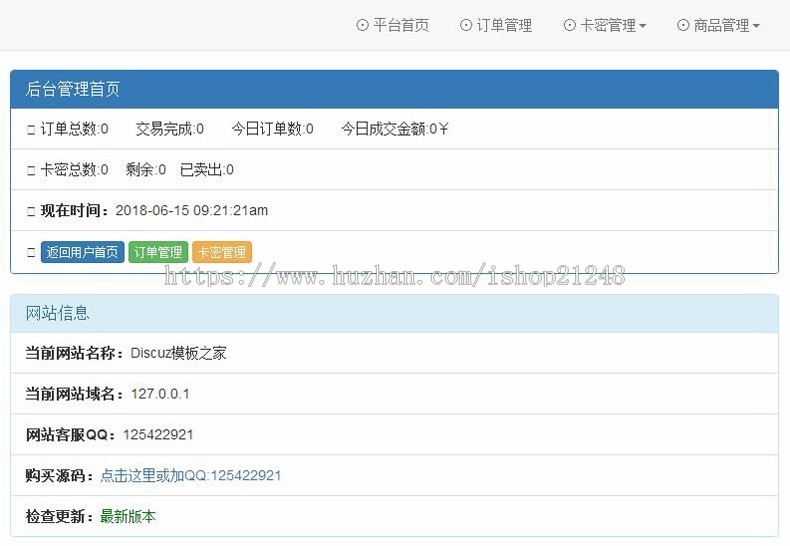Click the small icon before 现在时间
Screen dimensions: 790x546
(x=31, y=211)
